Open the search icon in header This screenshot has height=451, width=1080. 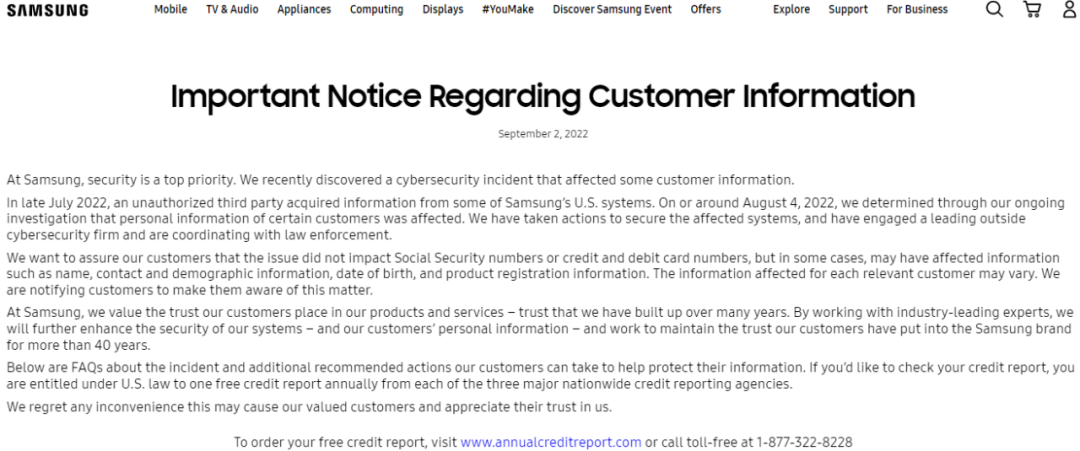coord(994,9)
